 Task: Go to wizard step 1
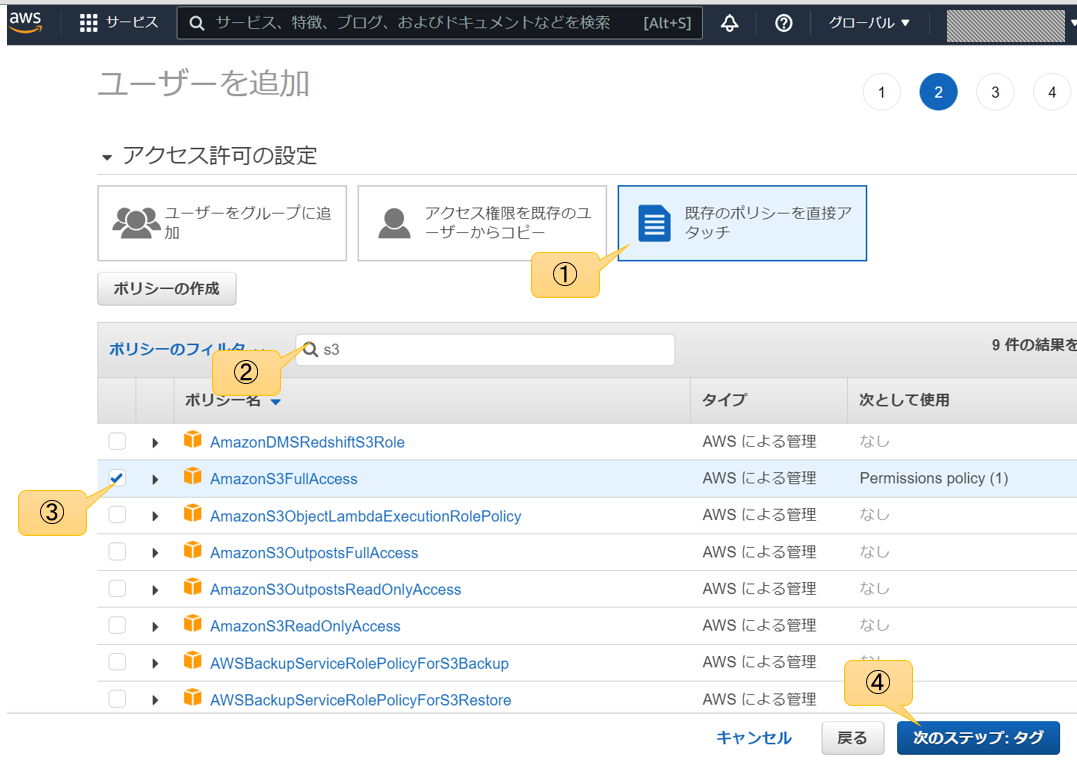pos(881,92)
